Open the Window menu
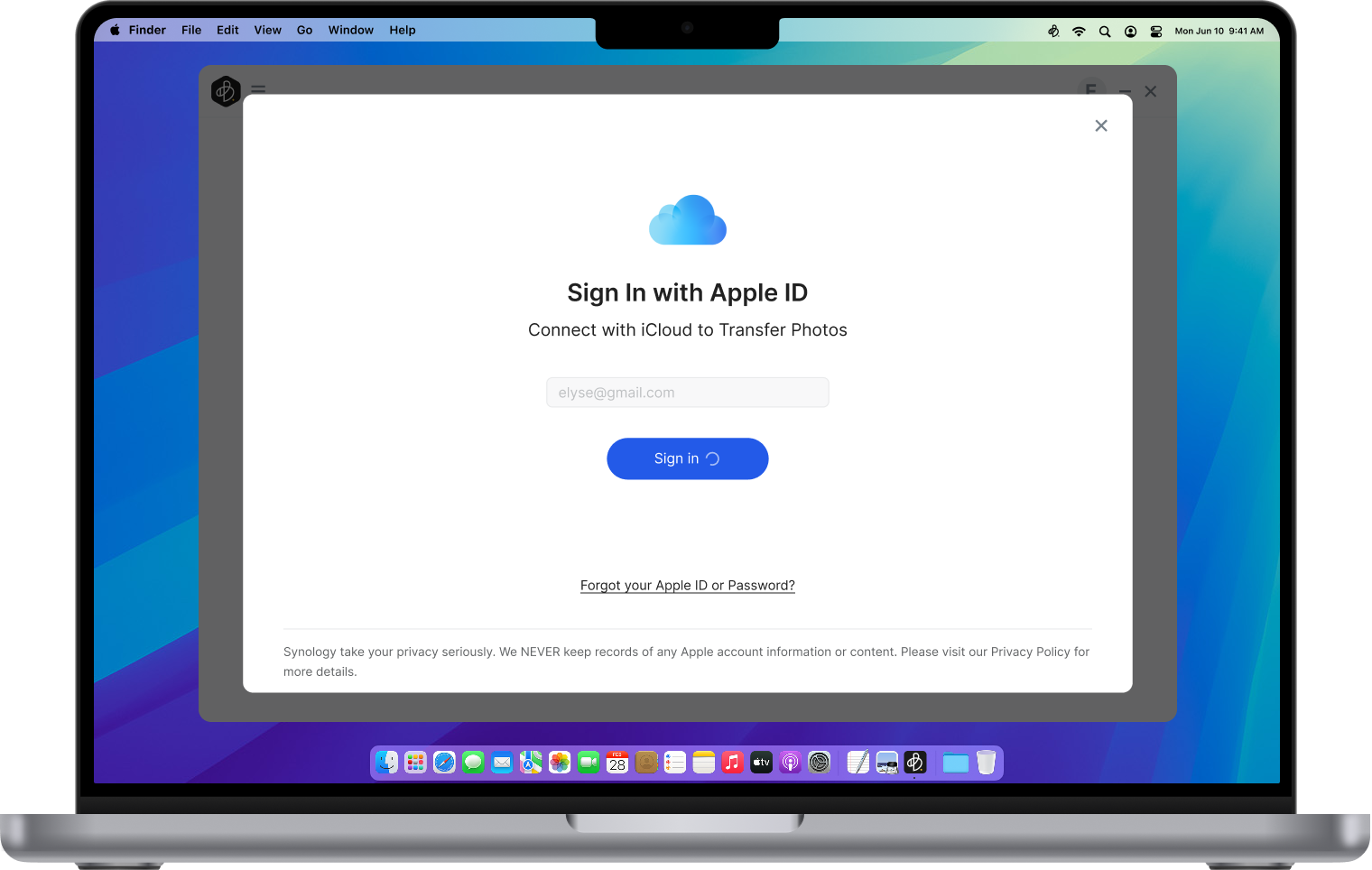Screen dimensions: 1372x870 click(x=350, y=30)
